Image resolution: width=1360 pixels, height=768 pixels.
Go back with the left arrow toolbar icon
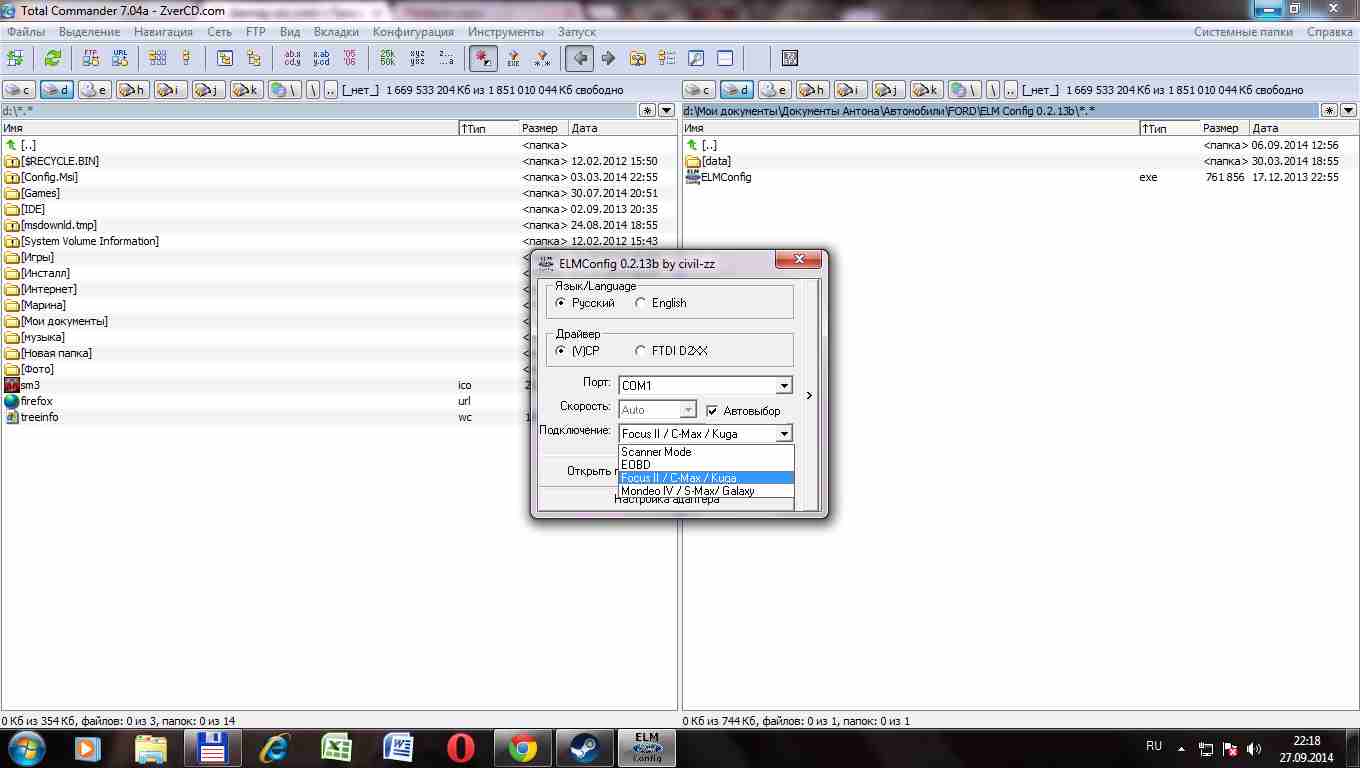[579, 58]
